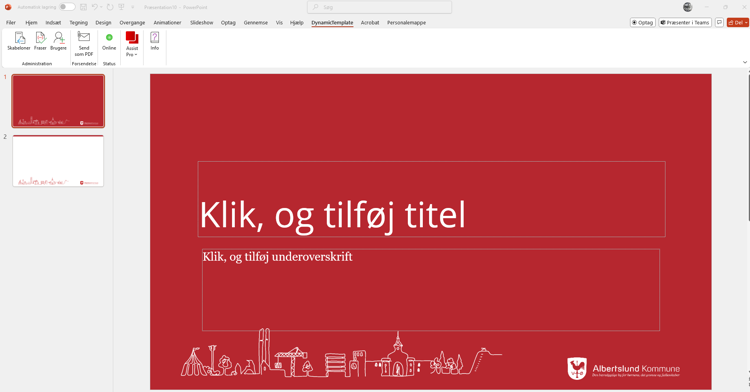Image resolution: width=750 pixels, height=392 pixels.
Task: Send the presentation as PDF
Action: tap(84, 44)
